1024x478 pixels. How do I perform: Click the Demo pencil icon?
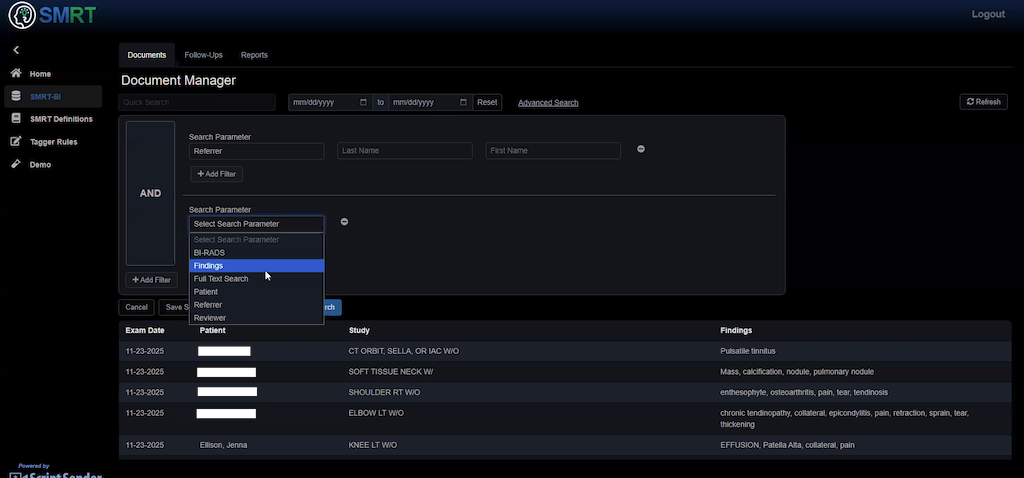(16, 164)
